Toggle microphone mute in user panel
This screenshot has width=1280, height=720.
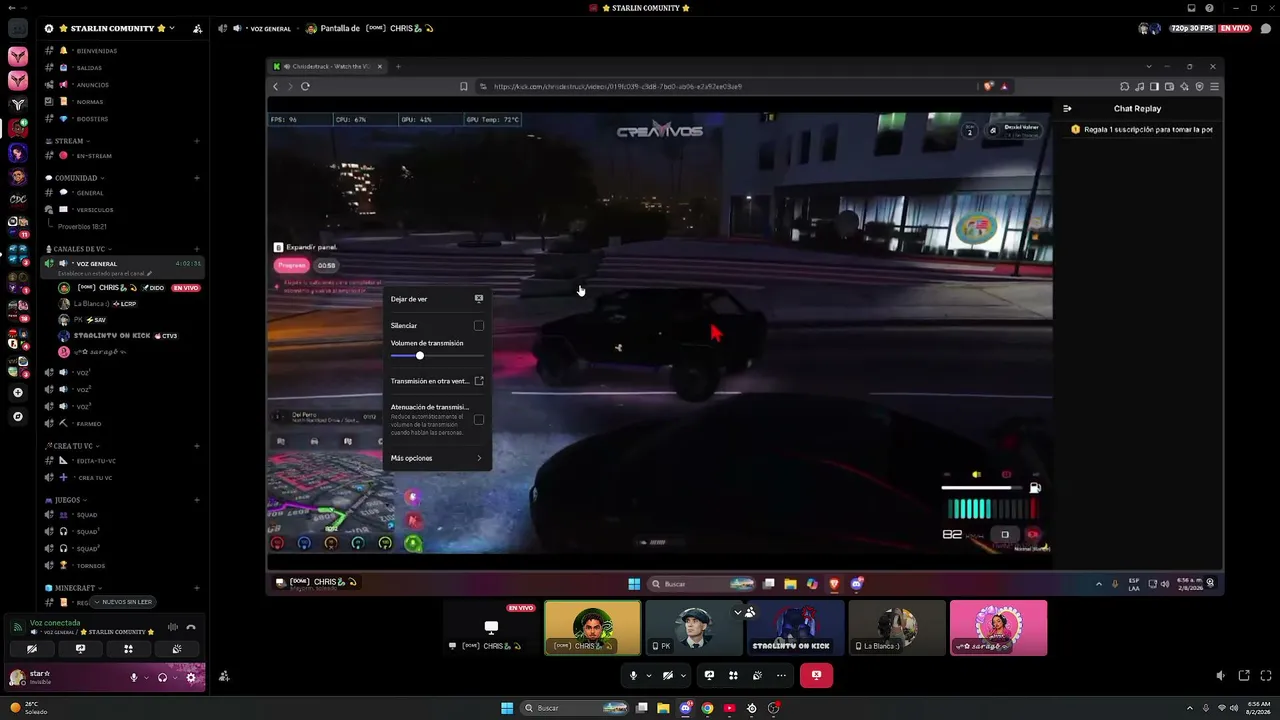coord(134,677)
